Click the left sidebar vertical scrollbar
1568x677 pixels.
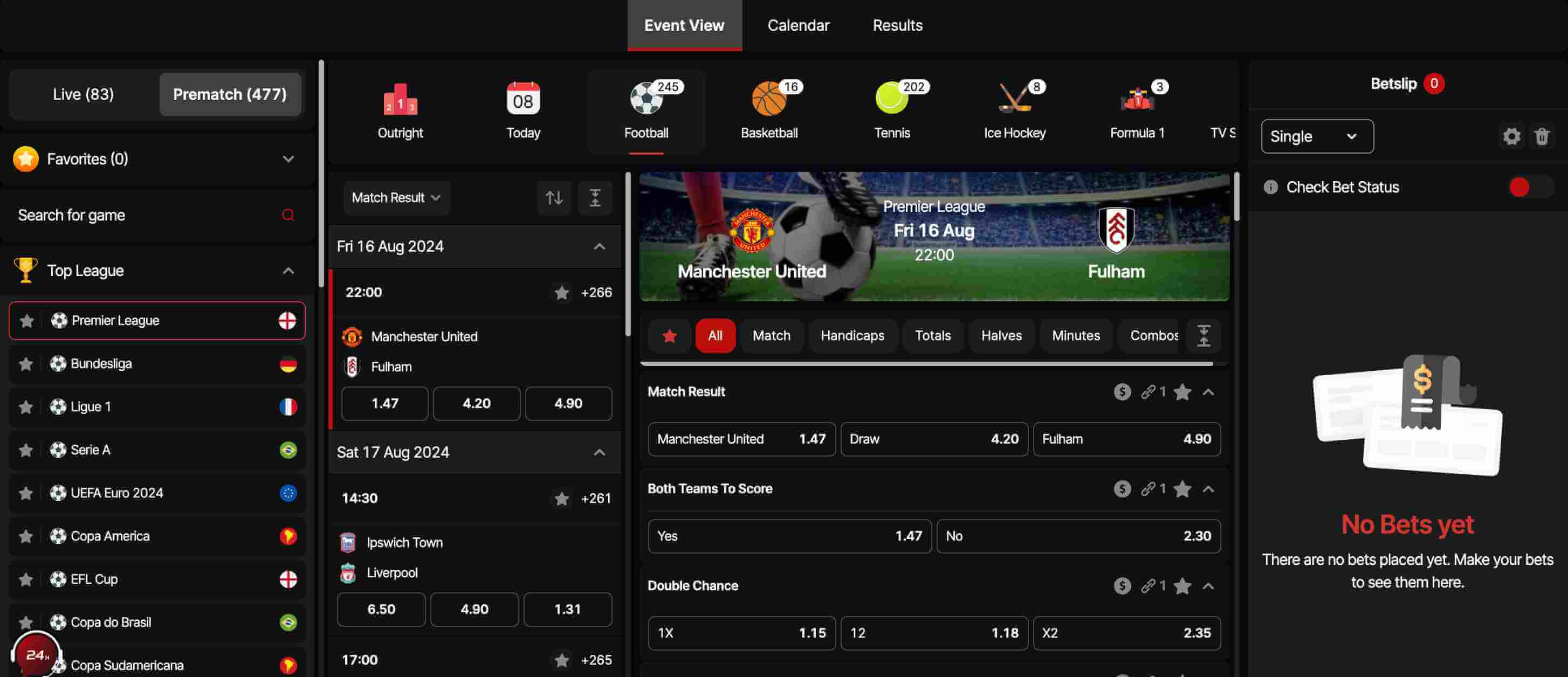point(321,174)
